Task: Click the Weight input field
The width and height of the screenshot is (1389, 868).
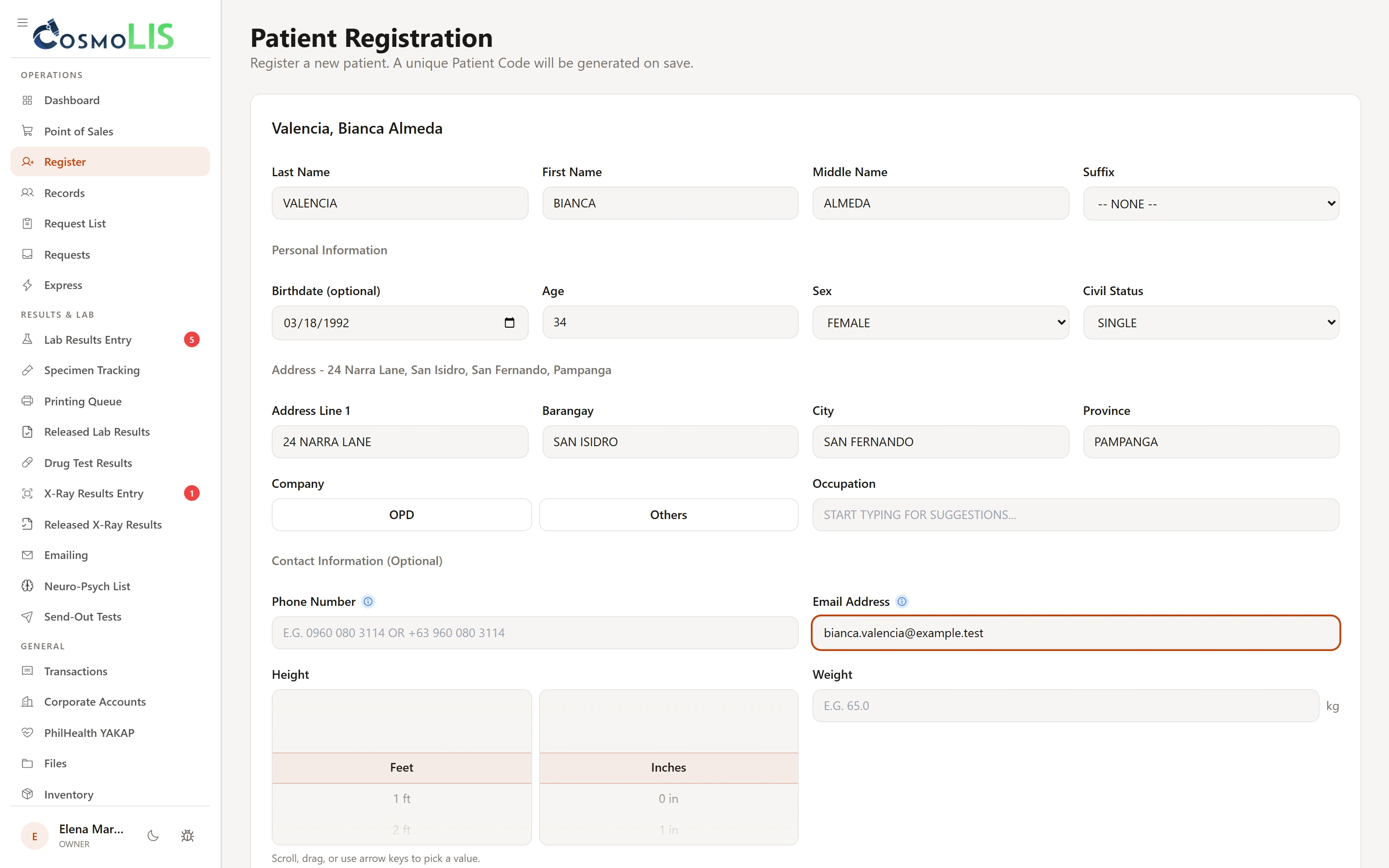Action: pos(1065,706)
